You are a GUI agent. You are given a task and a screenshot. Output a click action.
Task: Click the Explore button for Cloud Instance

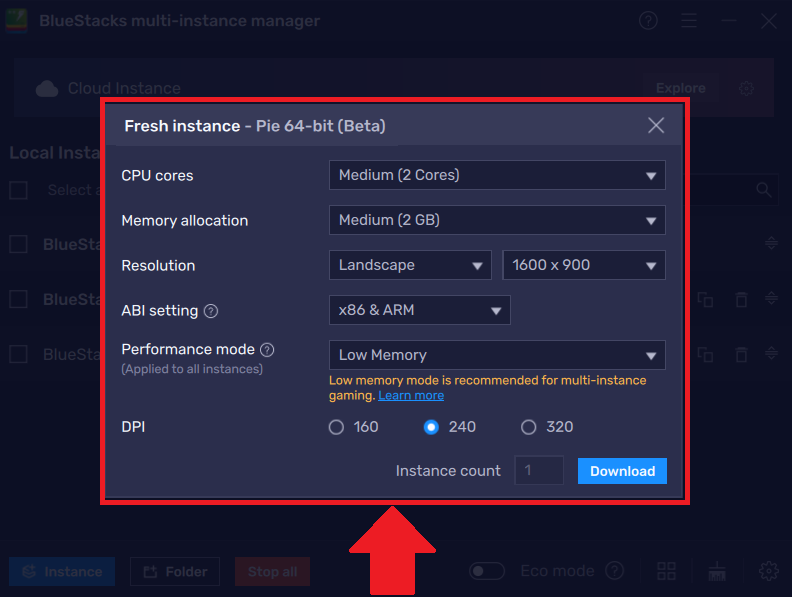click(x=681, y=88)
